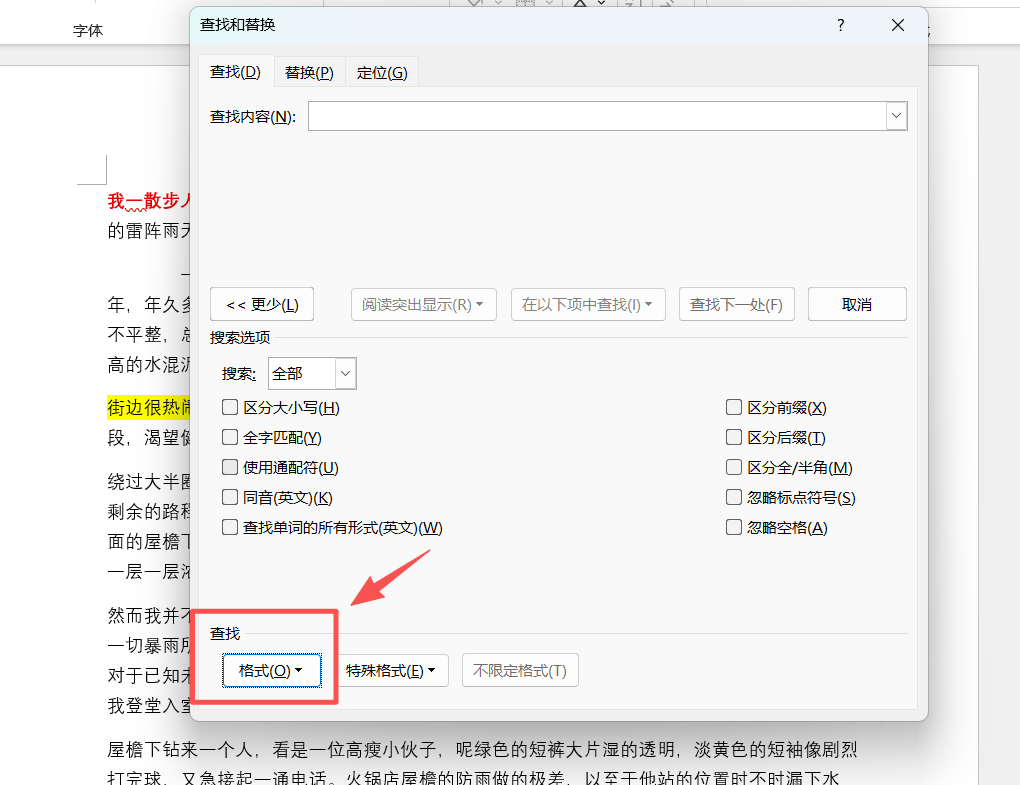Open the 阅读突出显示(R) dropdown
This screenshot has height=785, width=1020.
[x=423, y=304]
